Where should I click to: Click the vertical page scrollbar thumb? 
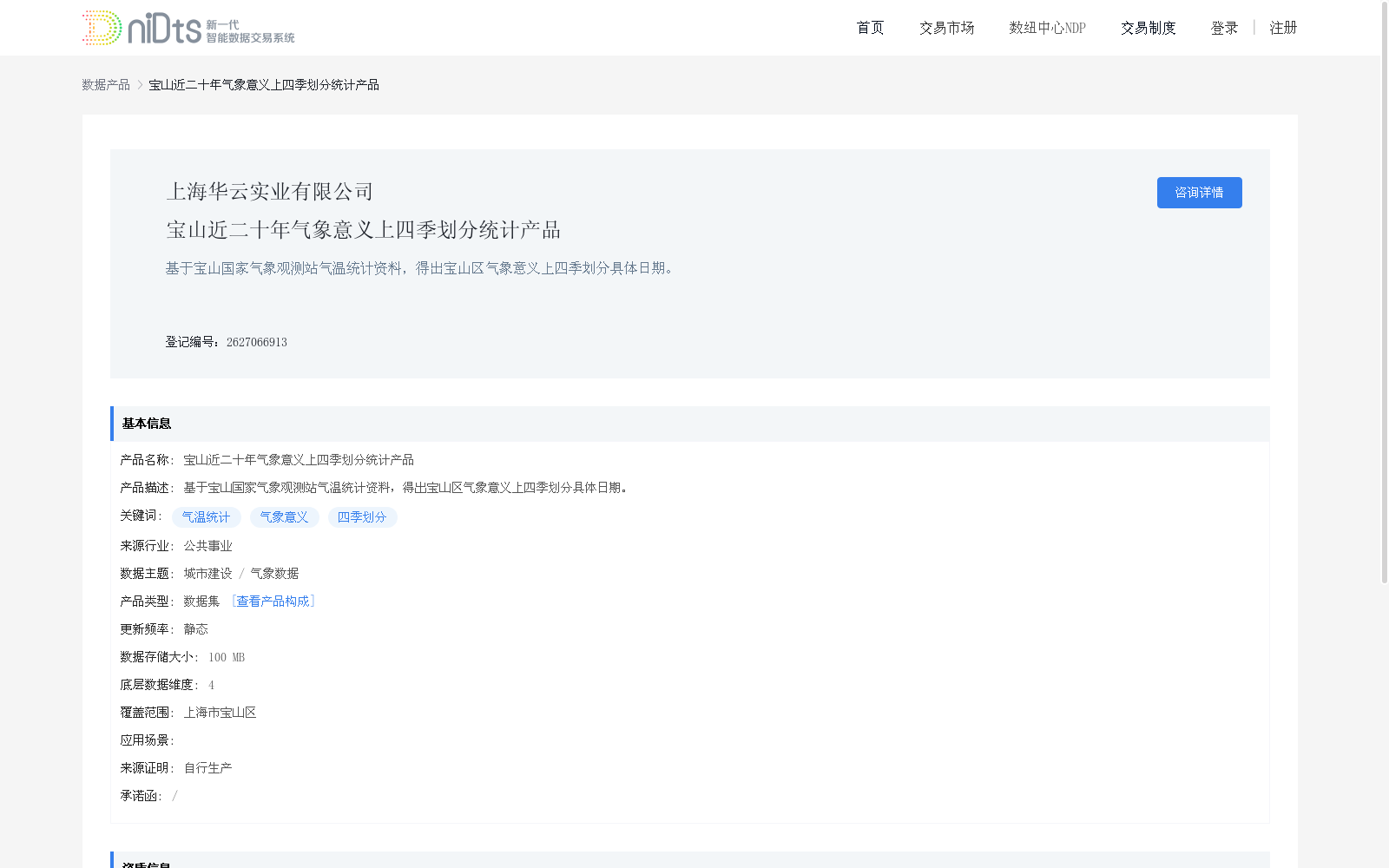[1385, 293]
